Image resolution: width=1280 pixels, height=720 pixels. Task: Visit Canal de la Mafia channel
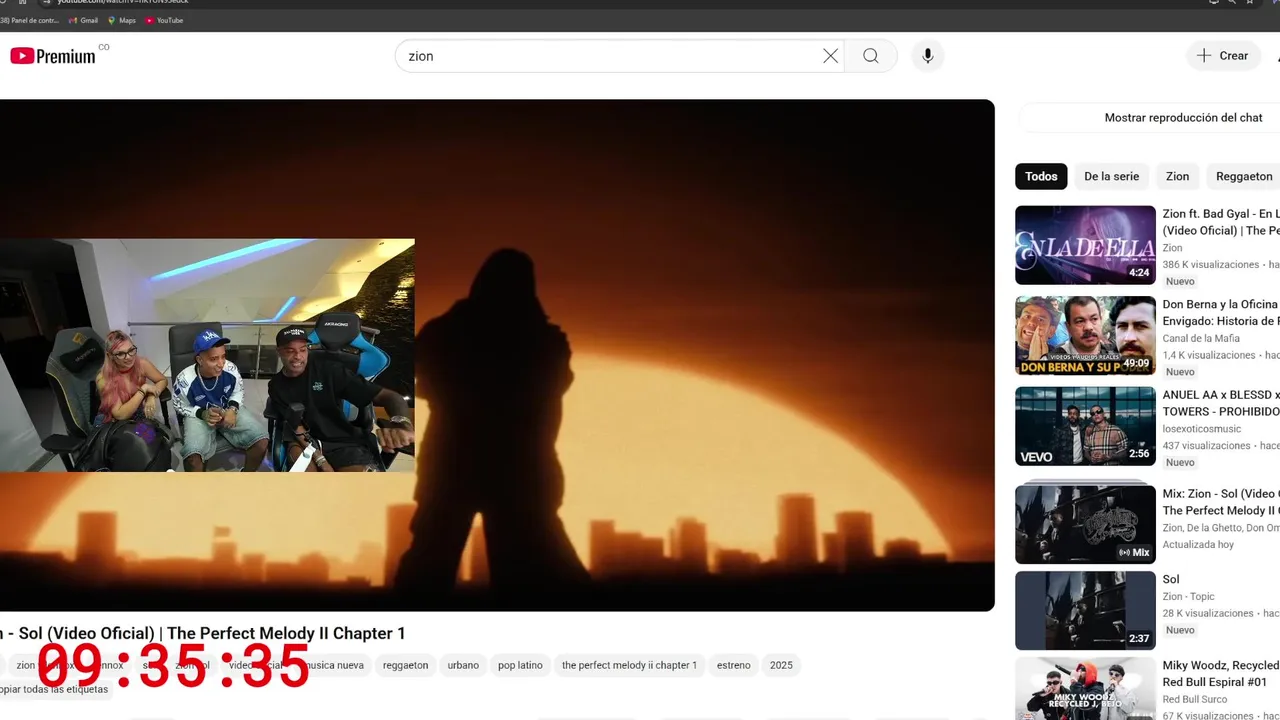tap(1201, 338)
